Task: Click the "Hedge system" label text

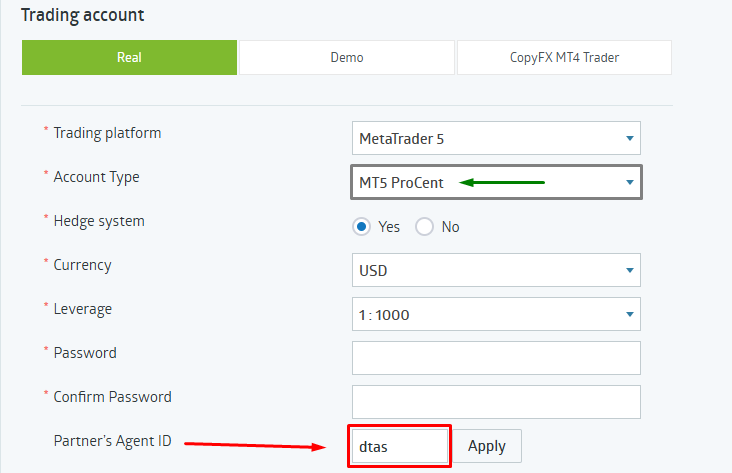Action: coord(99,221)
